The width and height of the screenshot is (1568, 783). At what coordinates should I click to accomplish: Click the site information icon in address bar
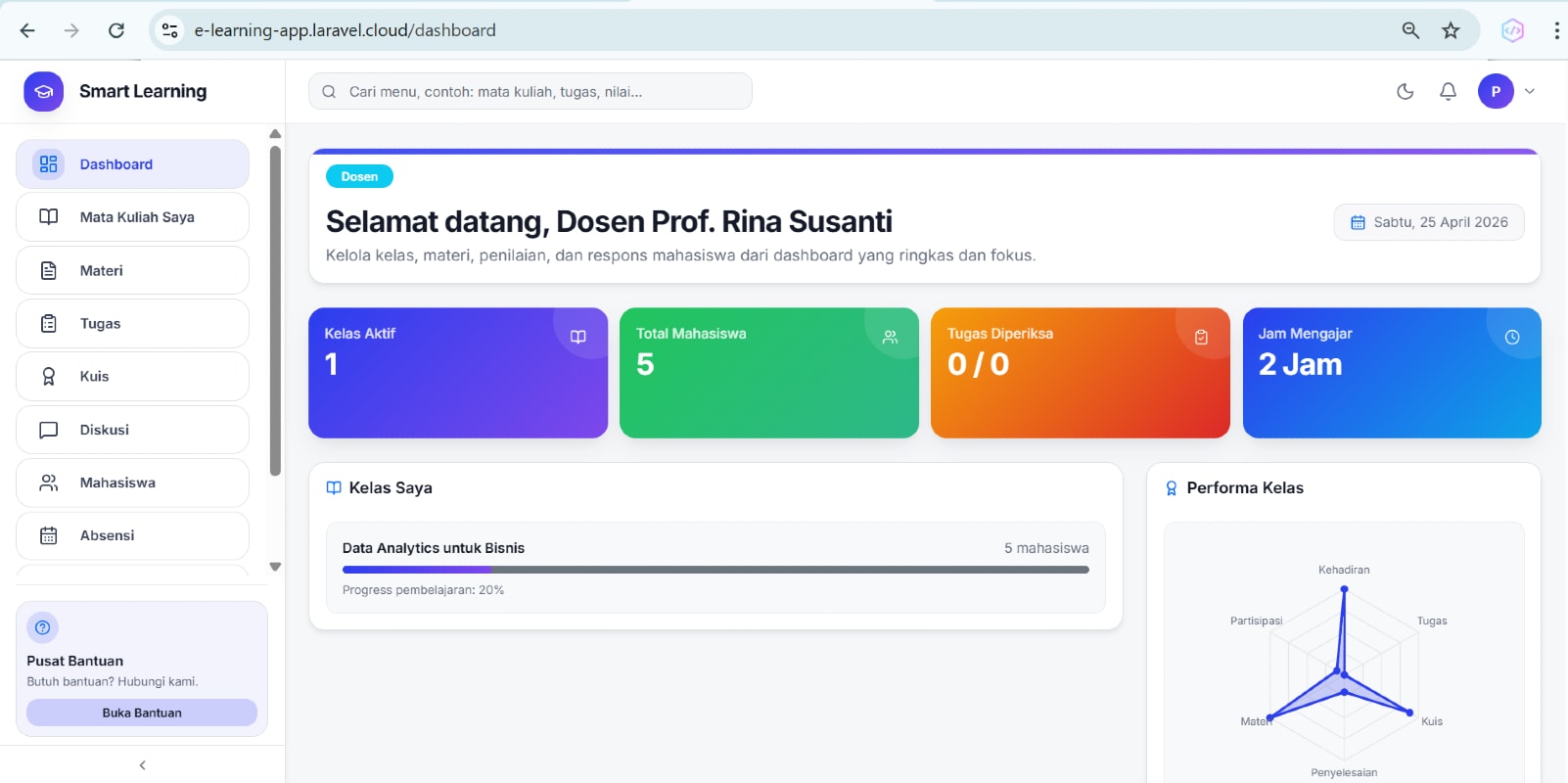coord(170,30)
